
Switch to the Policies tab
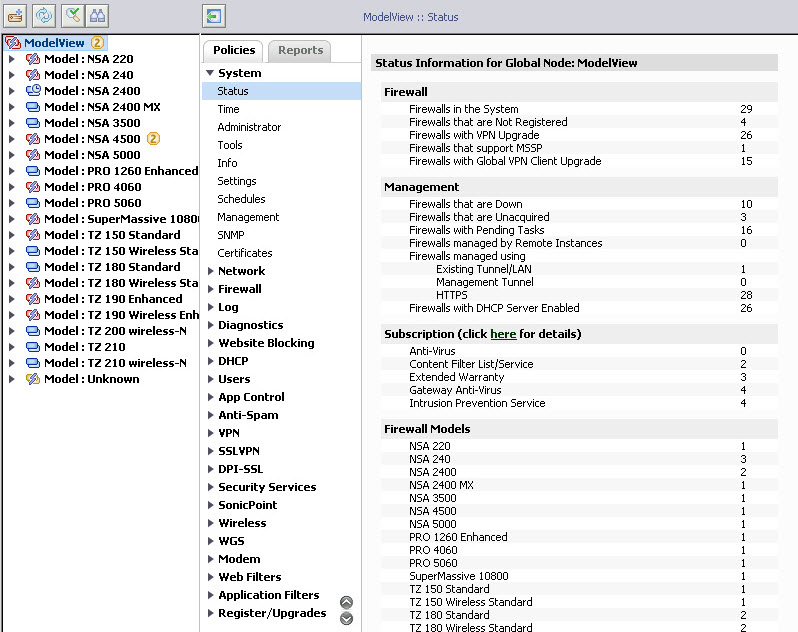234,50
